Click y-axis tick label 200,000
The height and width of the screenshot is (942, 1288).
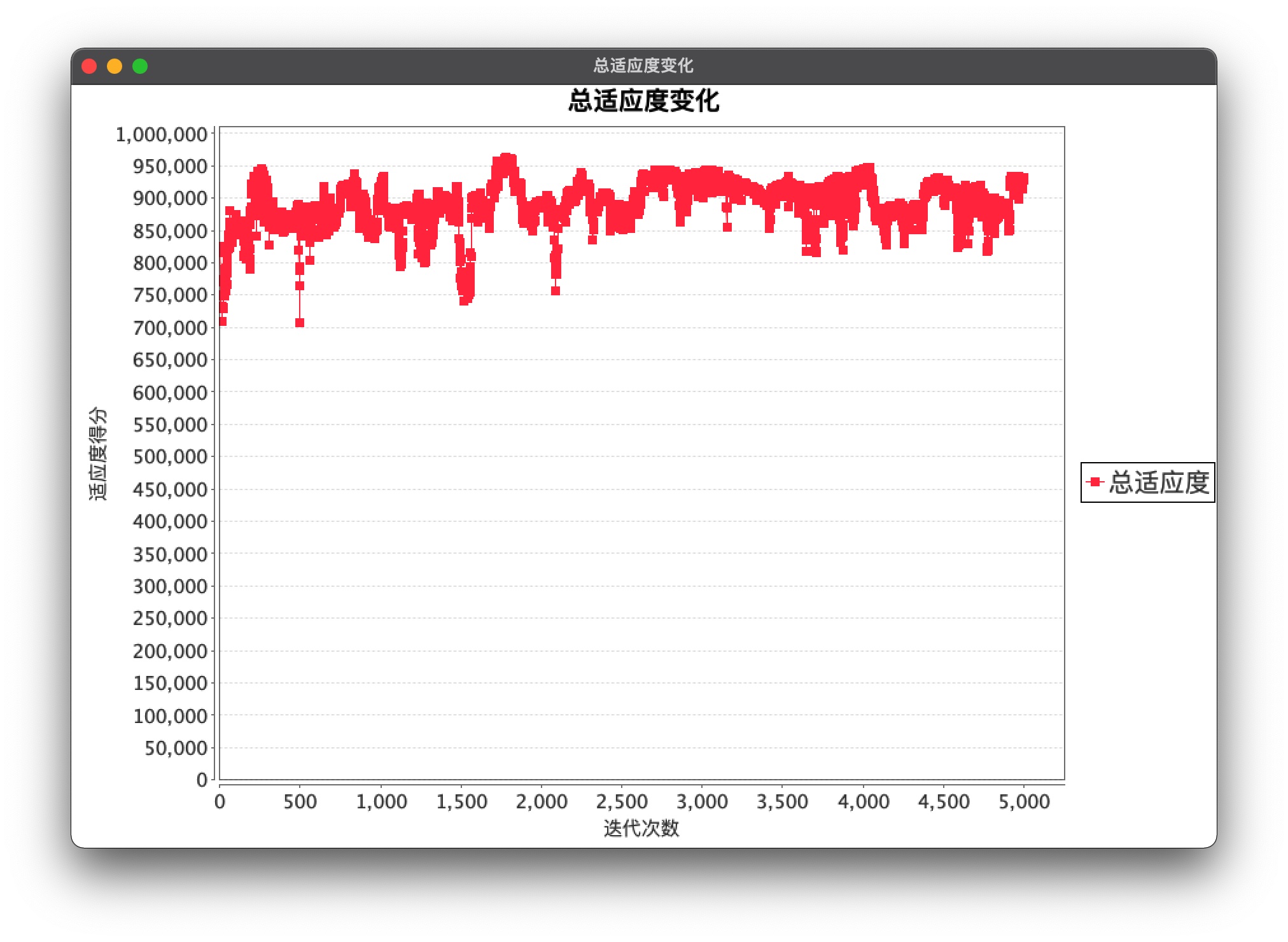point(171,651)
